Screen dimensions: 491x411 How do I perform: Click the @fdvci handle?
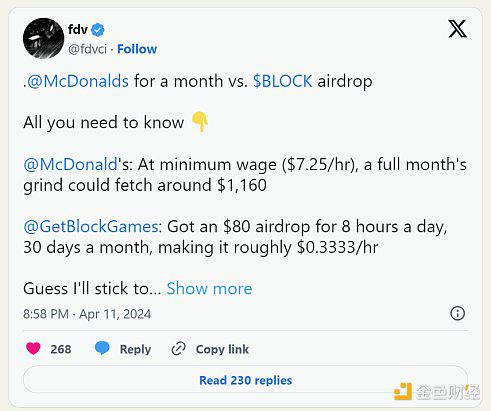click(87, 49)
